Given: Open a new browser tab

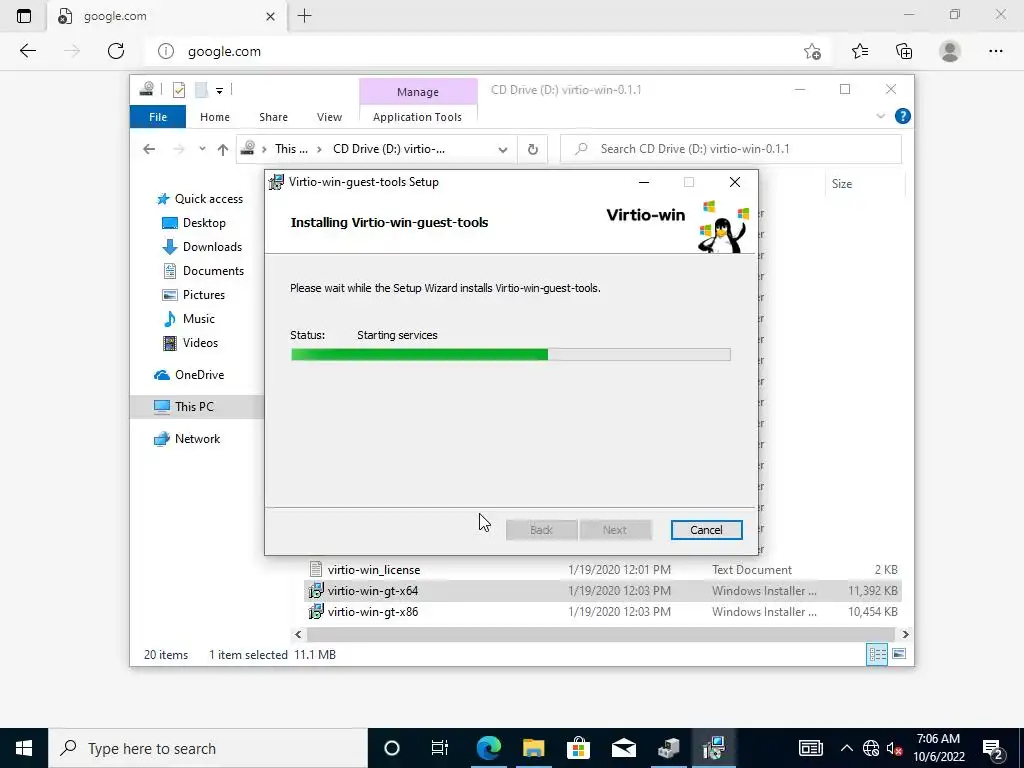Looking at the screenshot, I should [304, 16].
